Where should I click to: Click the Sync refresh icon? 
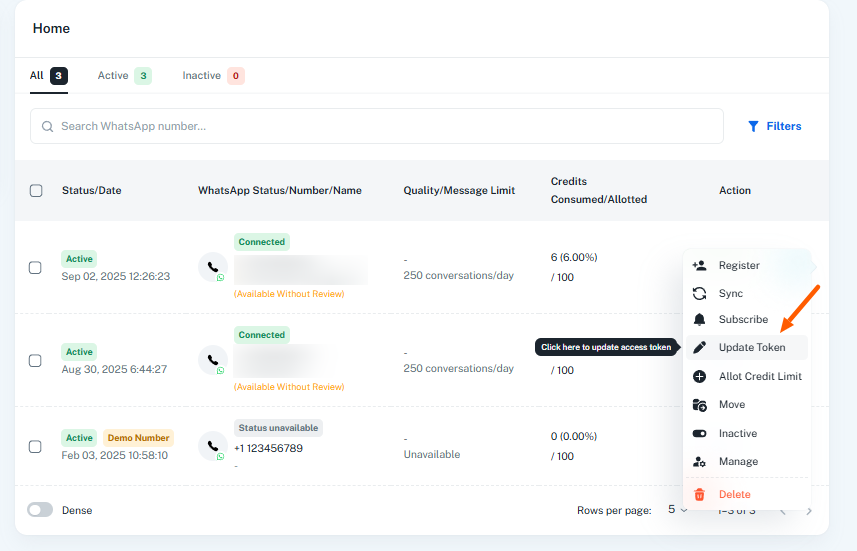(x=700, y=293)
